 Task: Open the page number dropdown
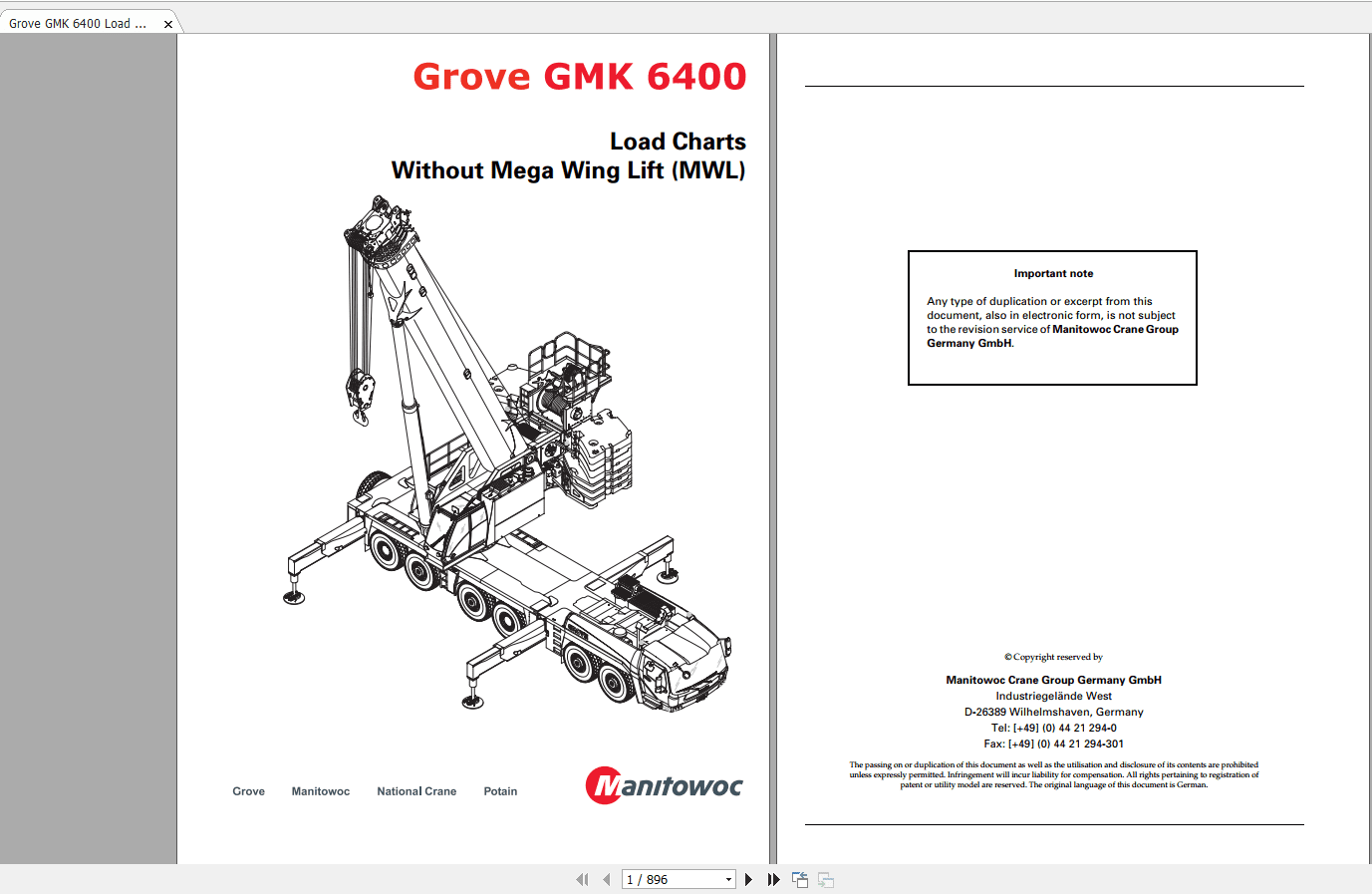(726, 879)
